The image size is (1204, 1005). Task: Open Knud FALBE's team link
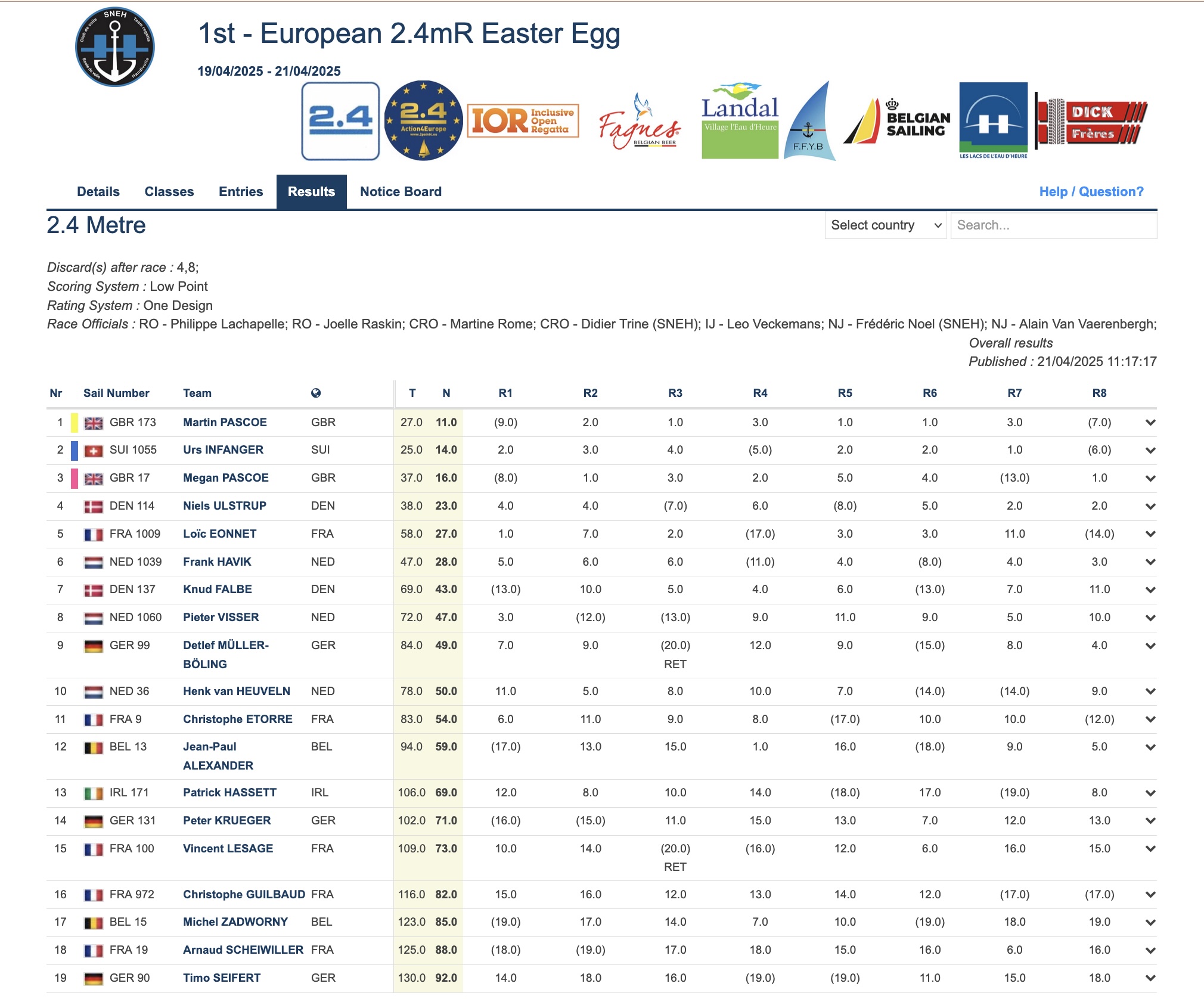pyautogui.click(x=218, y=589)
